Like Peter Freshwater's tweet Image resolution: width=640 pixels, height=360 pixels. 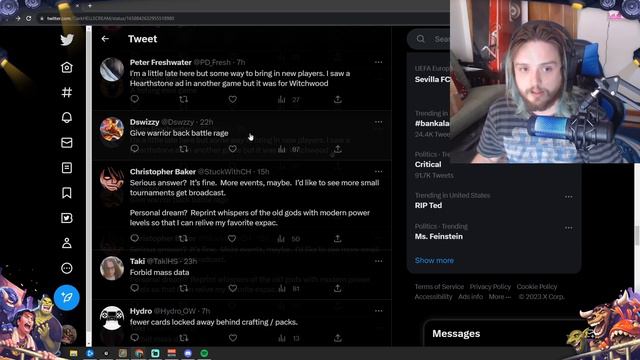[x=233, y=99]
